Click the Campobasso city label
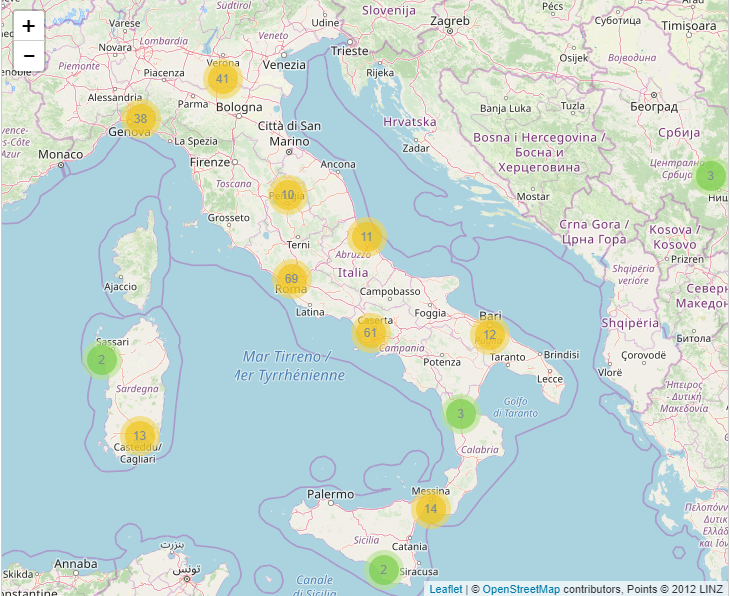 [x=390, y=292]
